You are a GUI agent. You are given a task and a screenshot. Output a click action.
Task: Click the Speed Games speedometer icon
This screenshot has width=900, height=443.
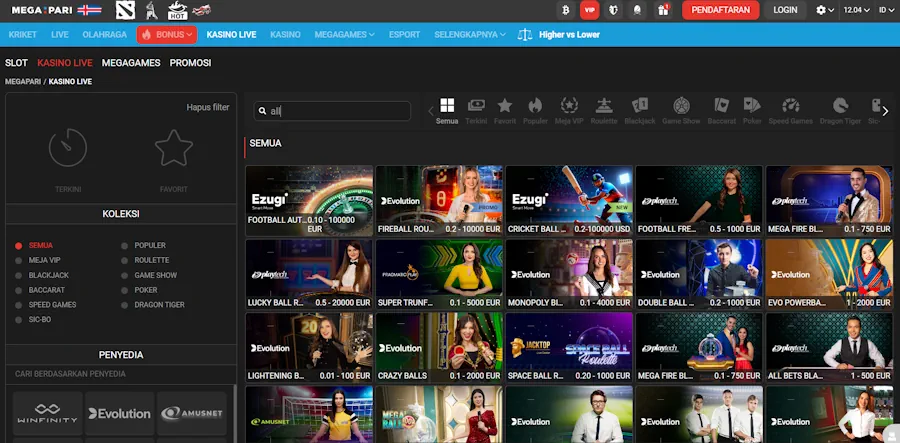coord(791,106)
